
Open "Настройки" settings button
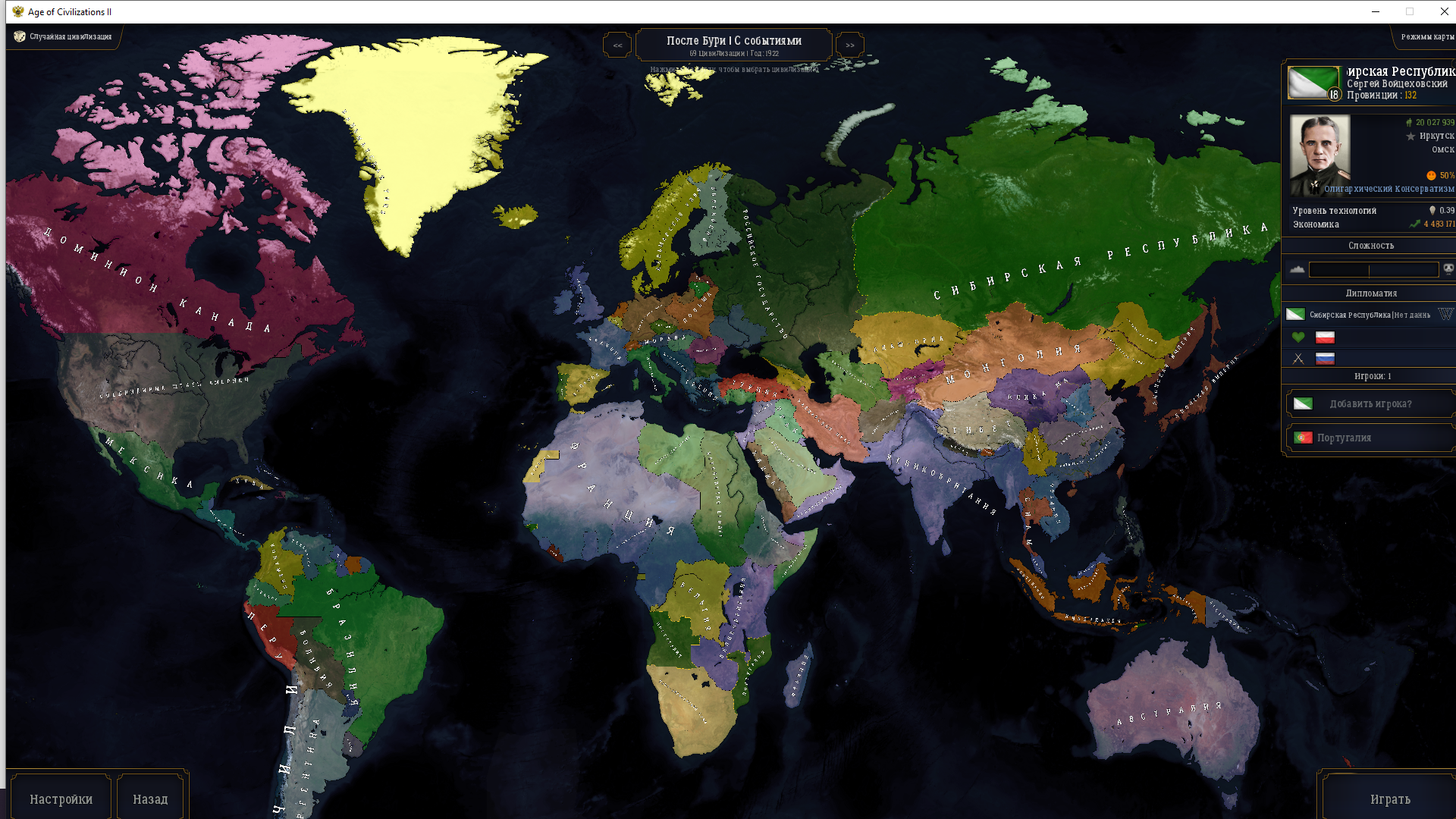pos(61,799)
